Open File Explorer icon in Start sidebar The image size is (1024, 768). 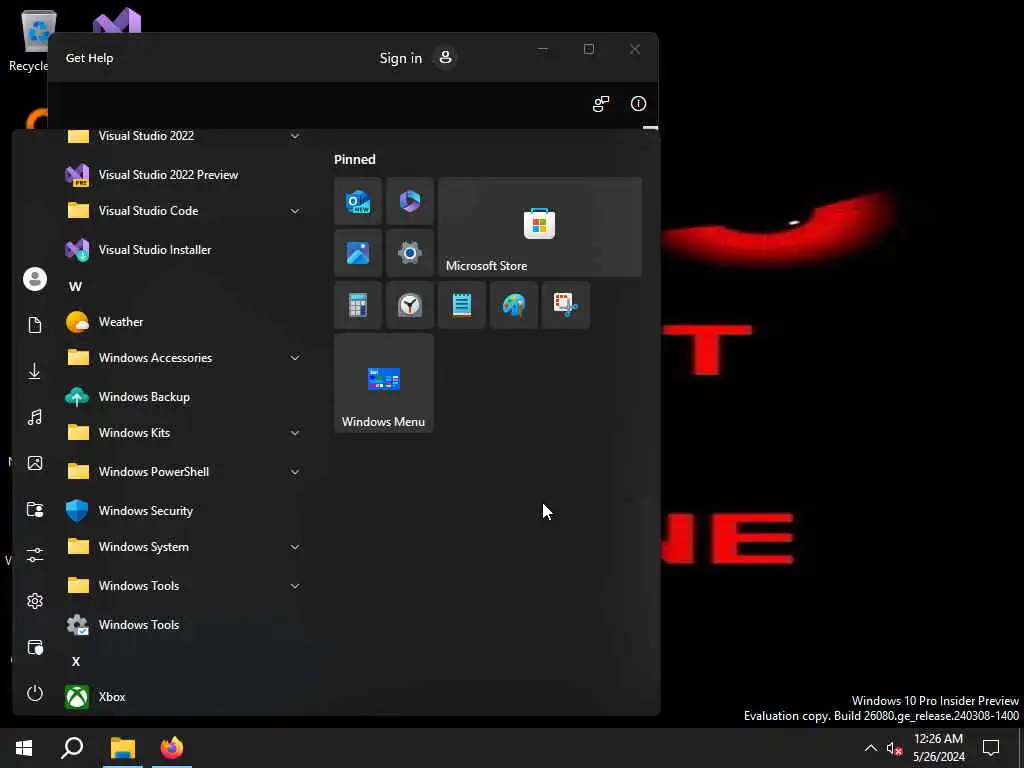pos(35,647)
